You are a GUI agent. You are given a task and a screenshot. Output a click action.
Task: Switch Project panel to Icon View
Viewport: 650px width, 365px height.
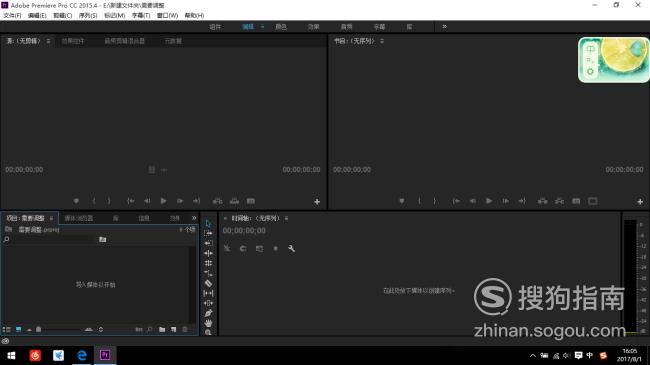click(x=19, y=329)
